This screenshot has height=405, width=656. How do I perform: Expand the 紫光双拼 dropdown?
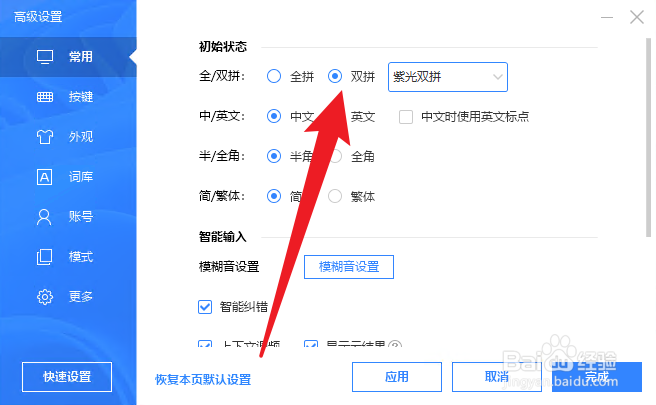click(x=448, y=77)
